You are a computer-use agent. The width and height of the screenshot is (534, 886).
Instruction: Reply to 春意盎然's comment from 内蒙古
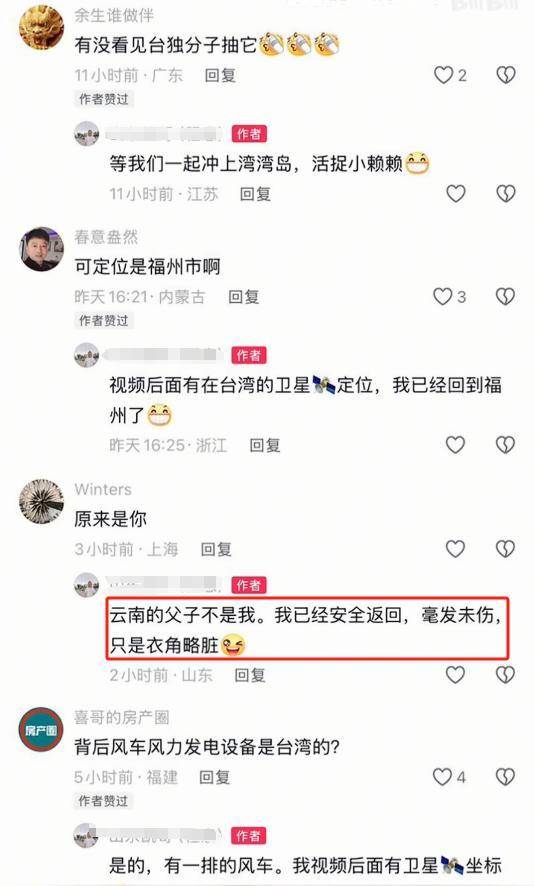(x=244, y=297)
